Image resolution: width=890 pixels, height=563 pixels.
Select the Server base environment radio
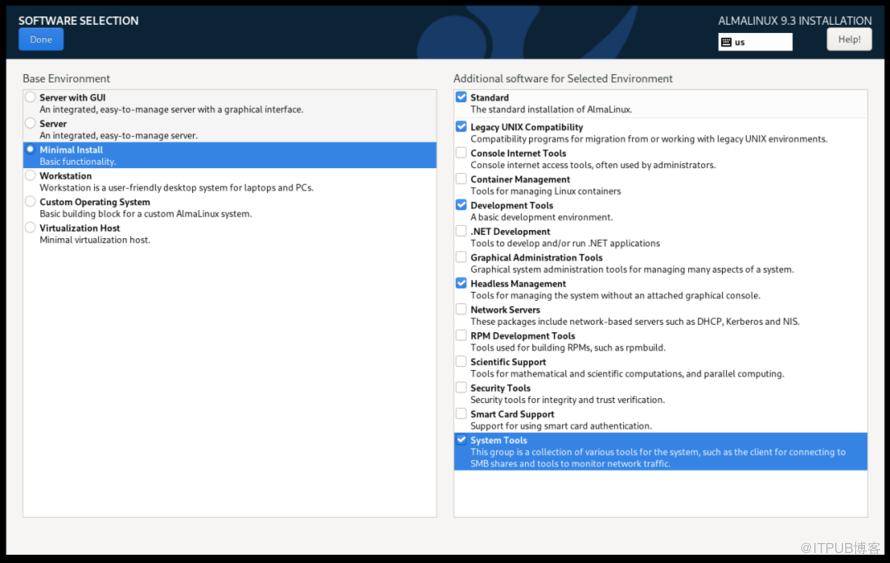tap(31, 123)
